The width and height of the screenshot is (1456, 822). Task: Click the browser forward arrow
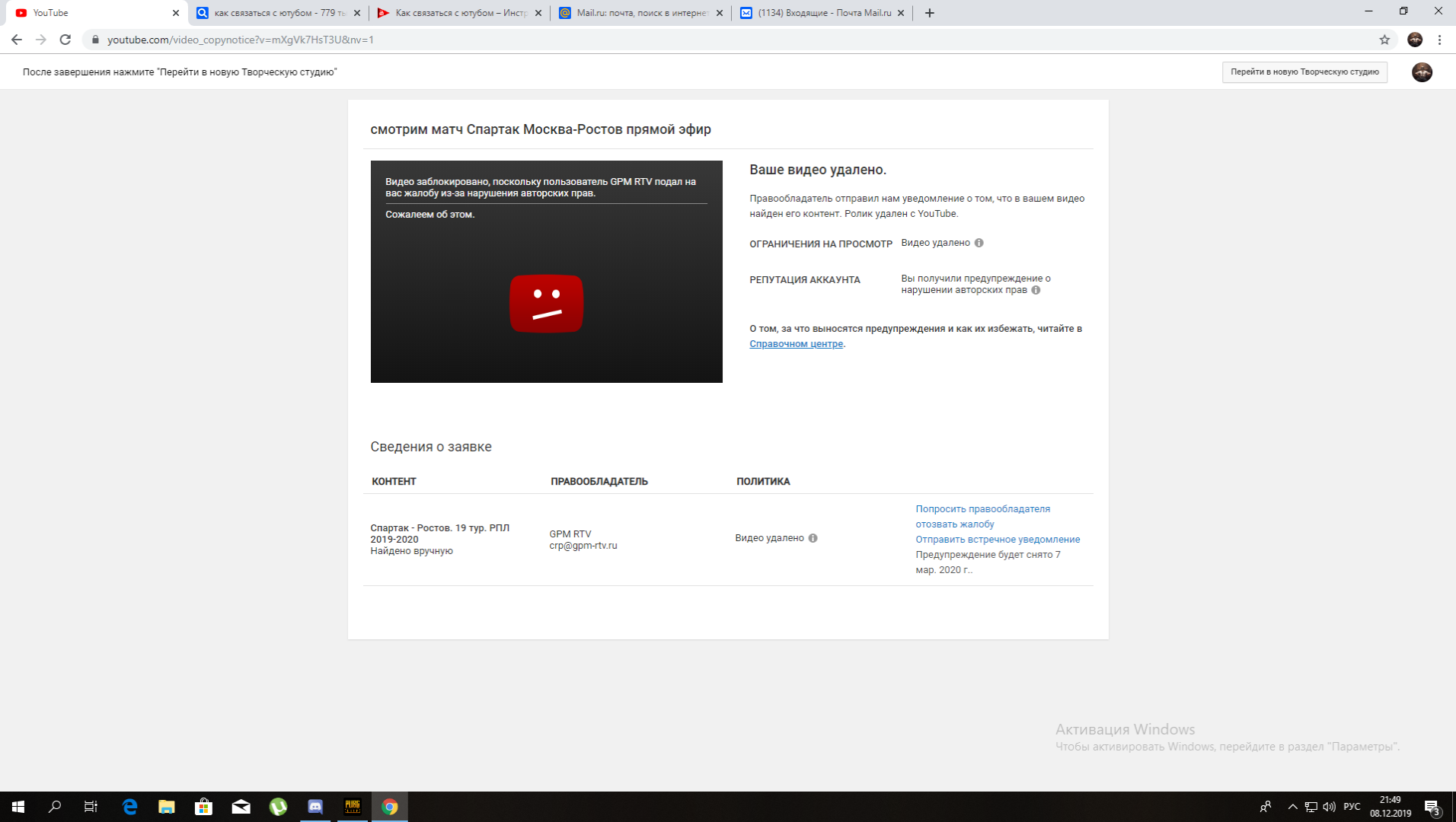pos(41,40)
